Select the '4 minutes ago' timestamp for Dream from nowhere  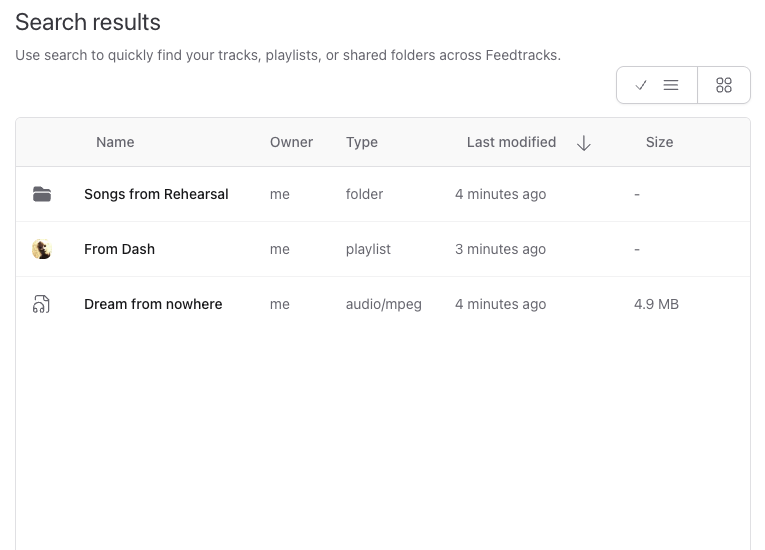(501, 304)
